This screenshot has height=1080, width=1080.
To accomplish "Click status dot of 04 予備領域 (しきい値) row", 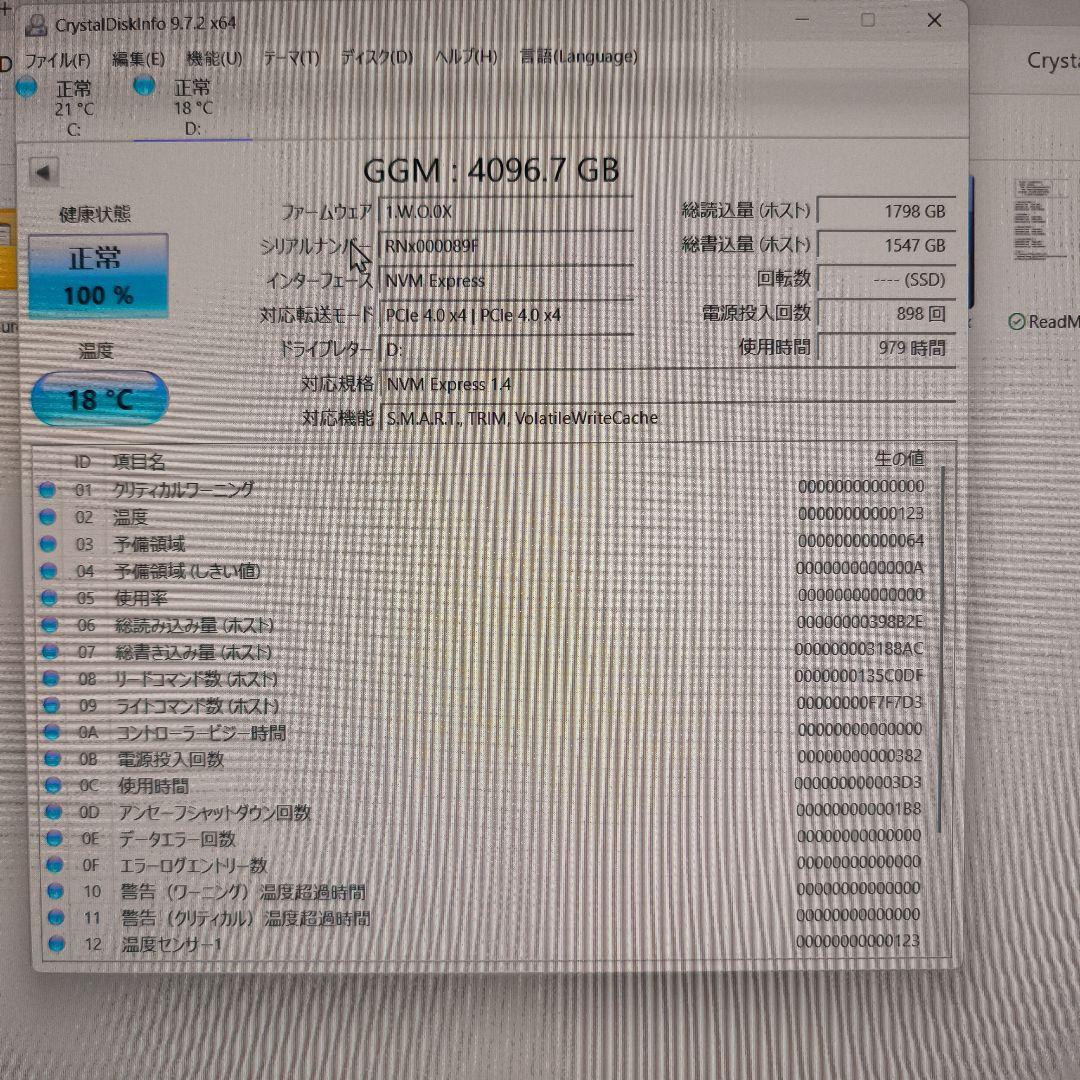I will point(48,571).
